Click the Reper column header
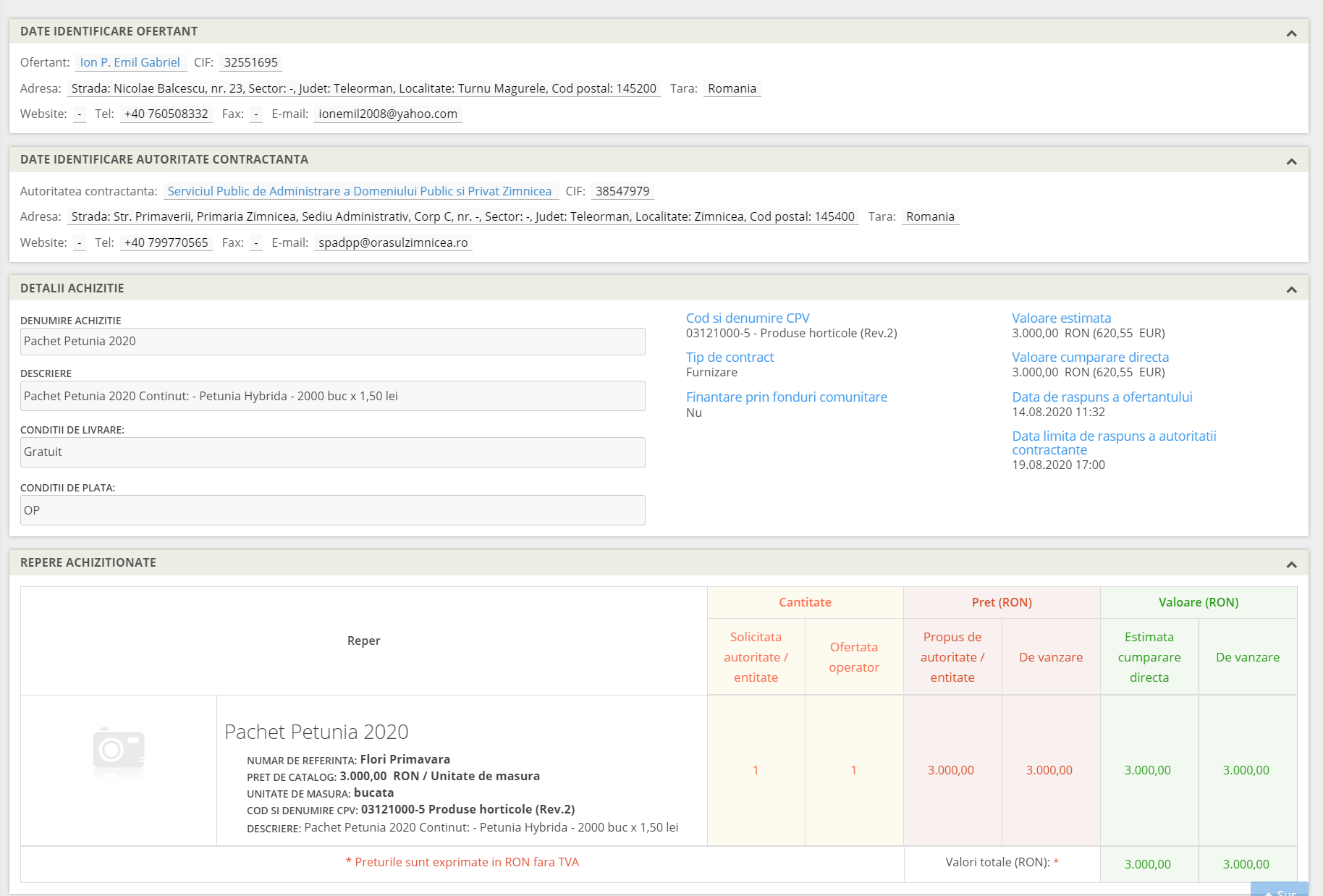The width and height of the screenshot is (1323, 896). click(x=363, y=641)
